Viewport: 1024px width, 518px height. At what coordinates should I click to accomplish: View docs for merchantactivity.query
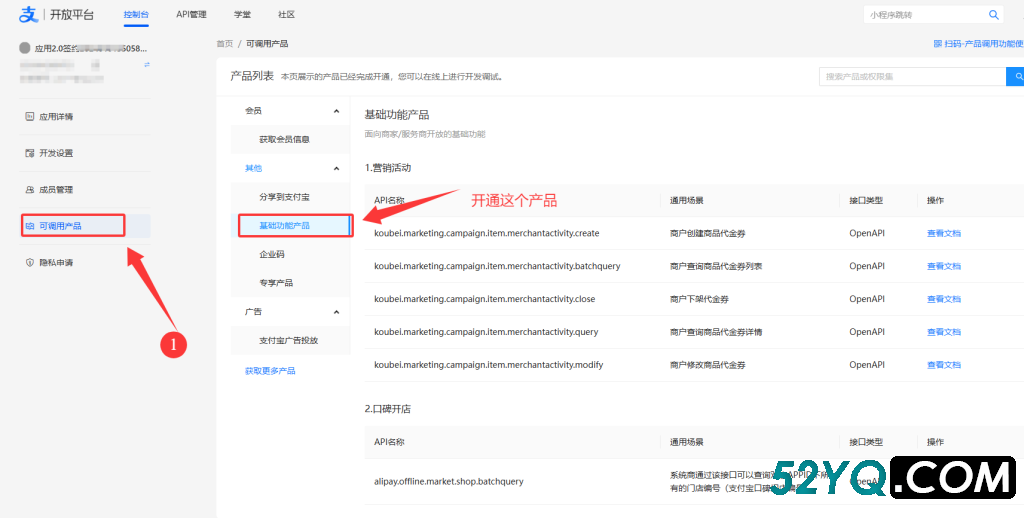coord(944,332)
